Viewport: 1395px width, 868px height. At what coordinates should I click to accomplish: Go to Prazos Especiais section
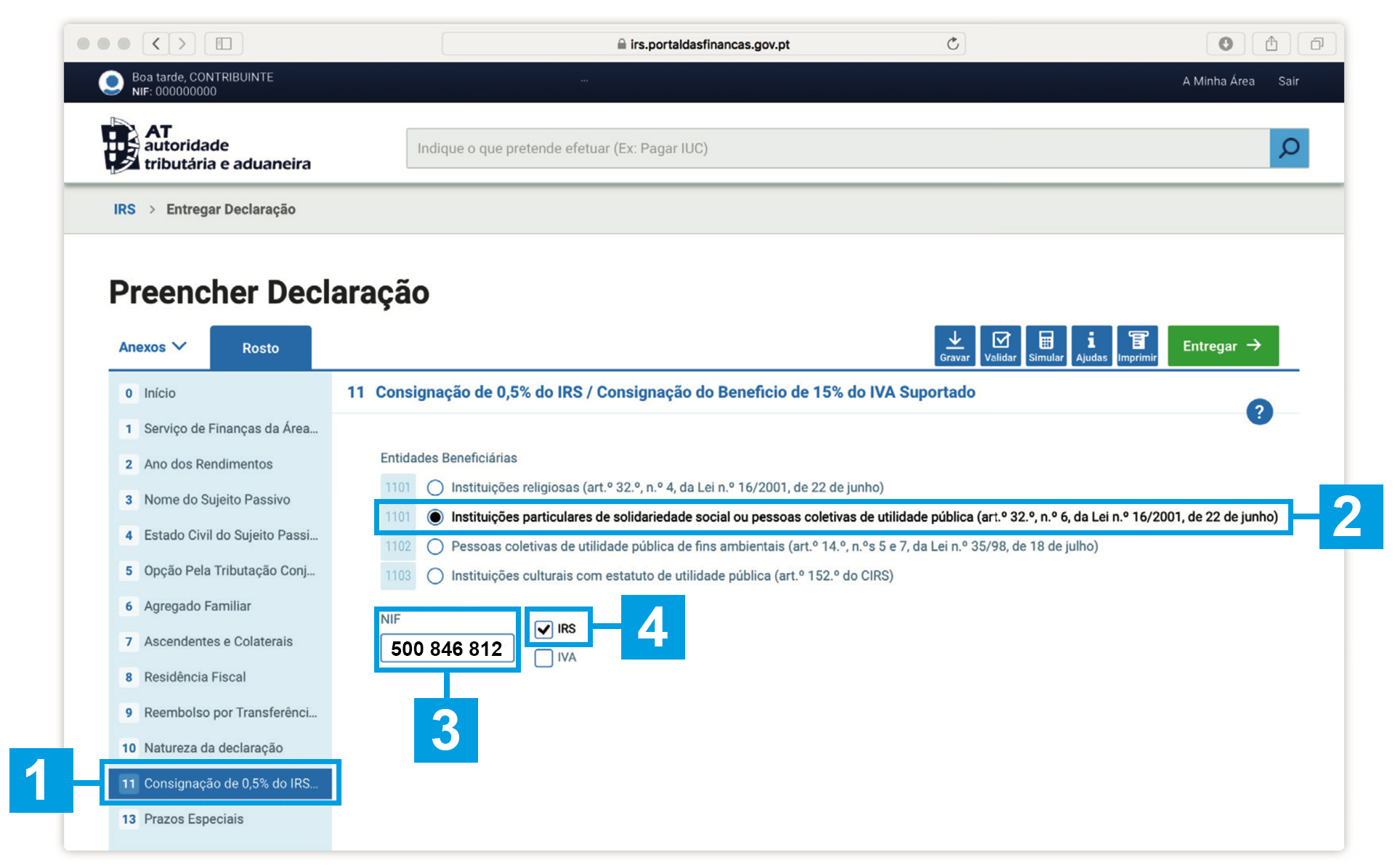(x=193, y=819)
